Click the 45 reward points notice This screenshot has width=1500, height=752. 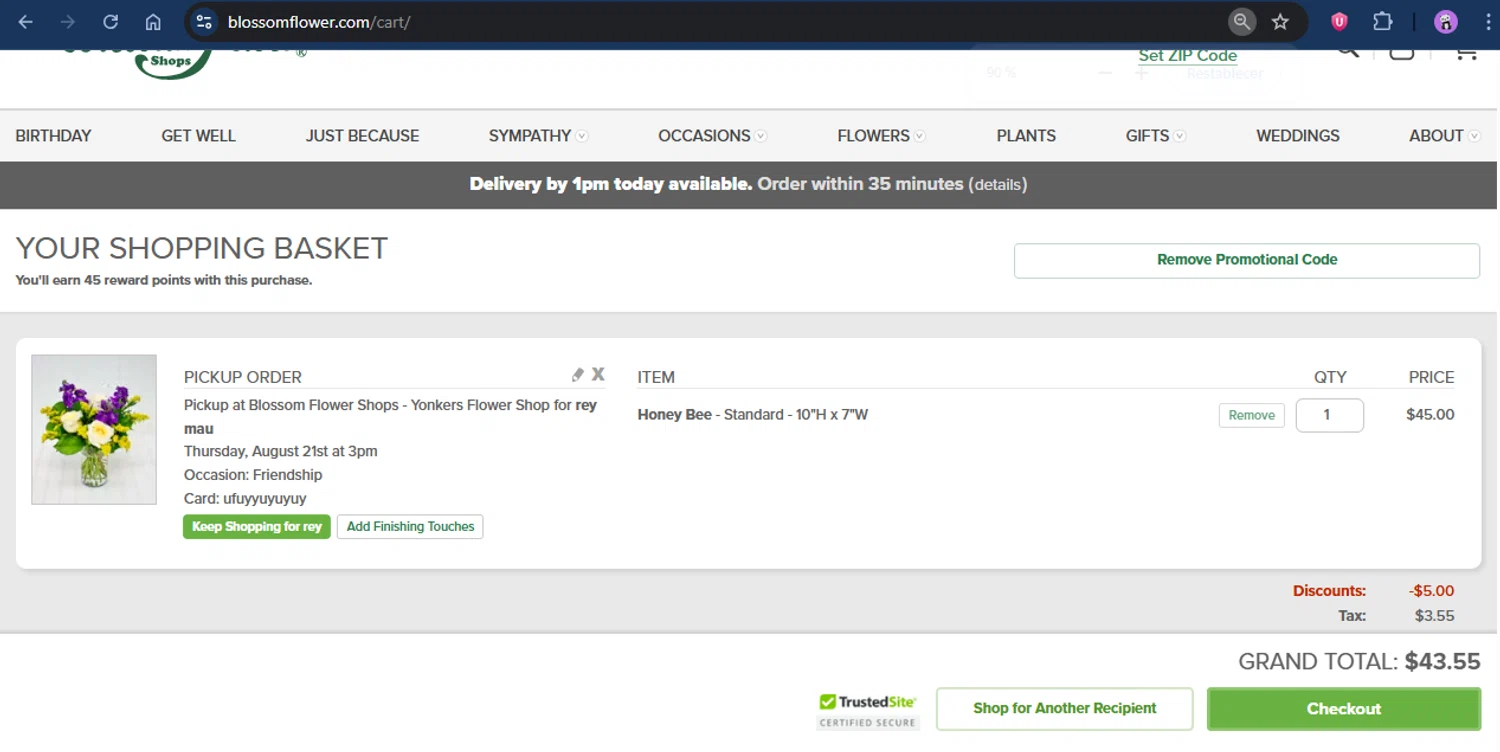click(x=164, y=281)
